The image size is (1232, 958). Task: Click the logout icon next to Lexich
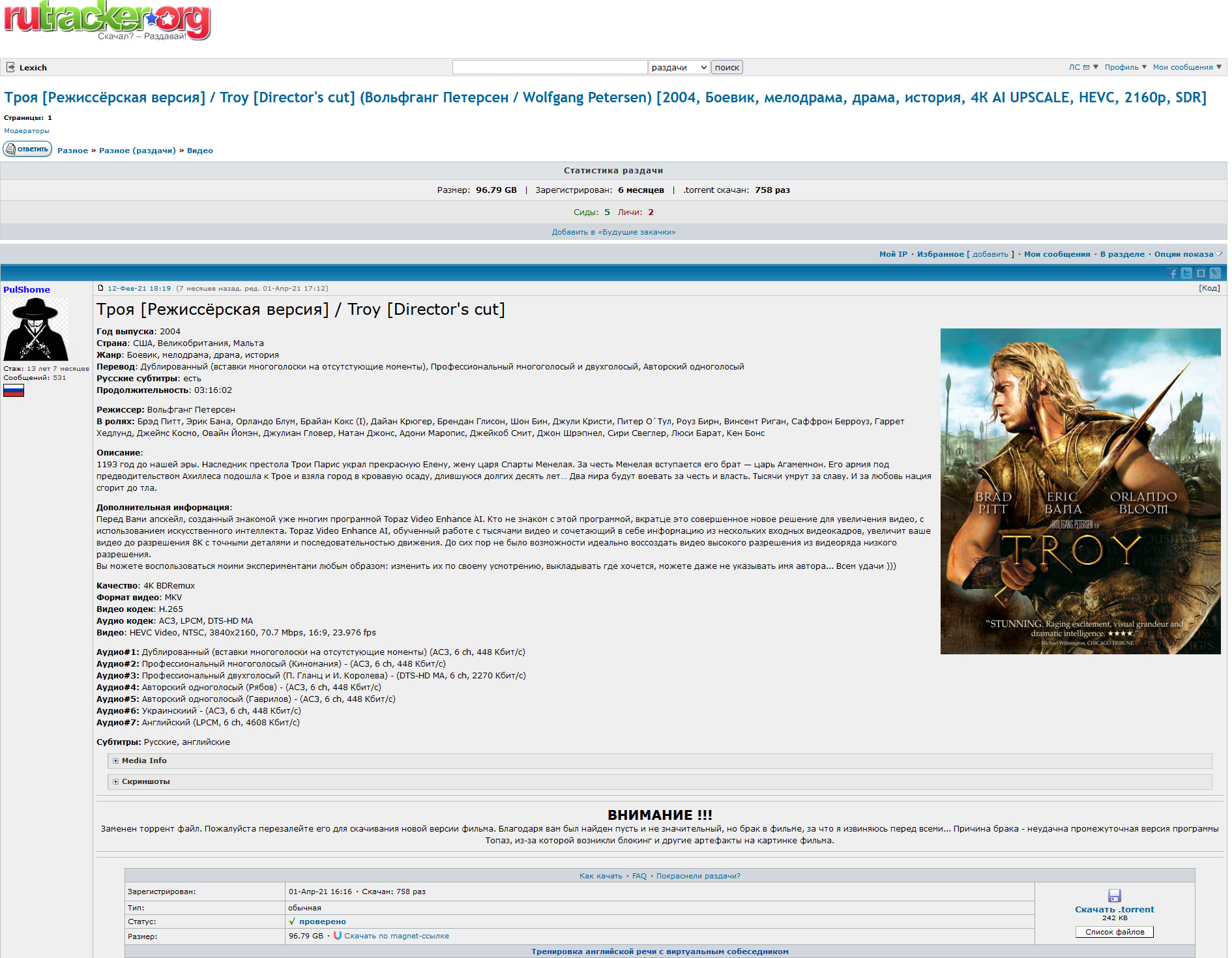click(x=10, y=67)
